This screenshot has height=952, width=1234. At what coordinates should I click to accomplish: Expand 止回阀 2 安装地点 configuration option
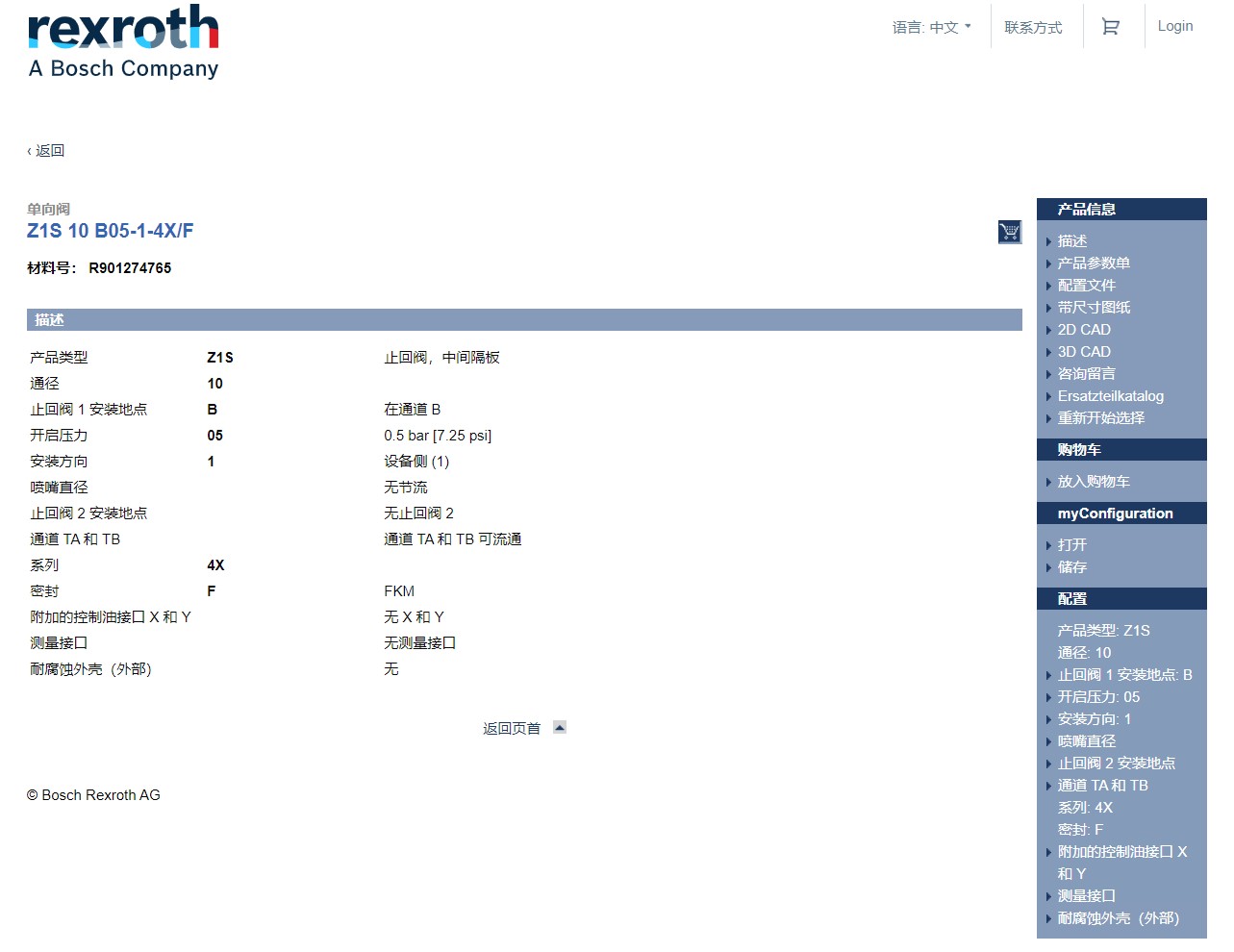(1117, 763)
